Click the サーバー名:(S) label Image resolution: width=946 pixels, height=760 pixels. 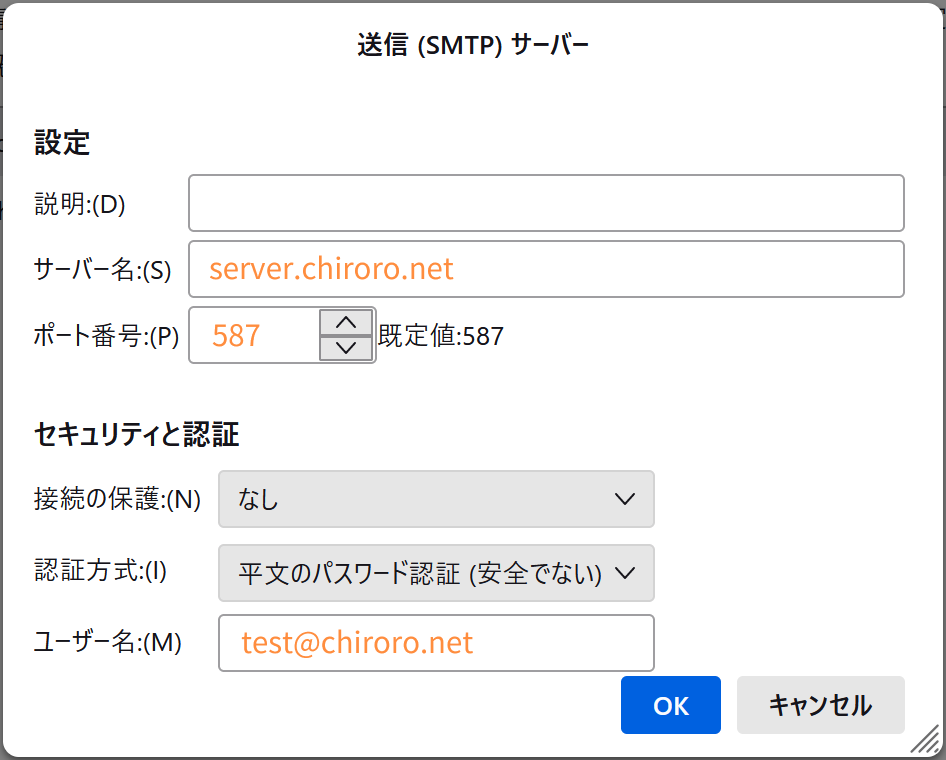pyautogui.click(x=103, y=270)
